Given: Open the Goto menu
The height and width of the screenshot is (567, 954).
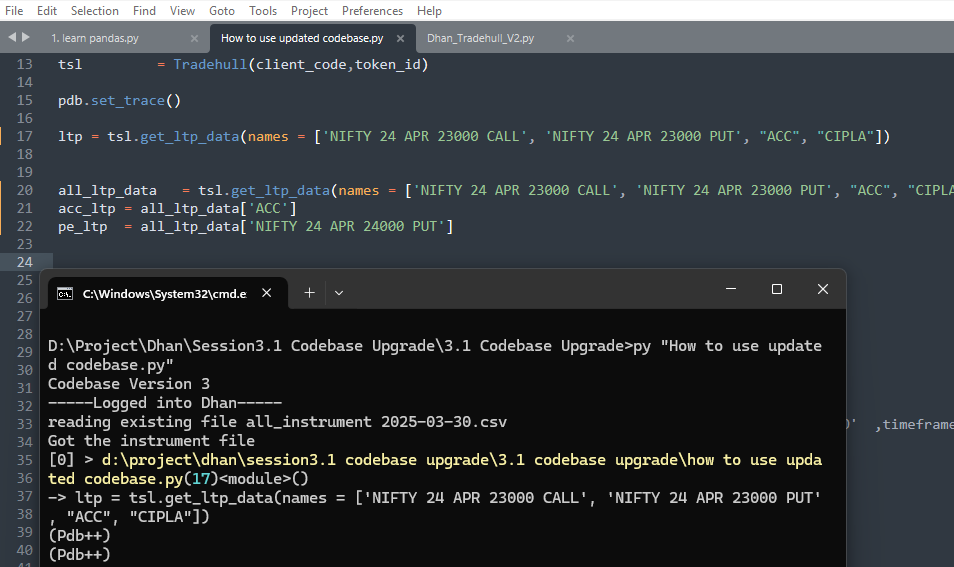Looking at the screenshot, I should [x=222, y=11].
